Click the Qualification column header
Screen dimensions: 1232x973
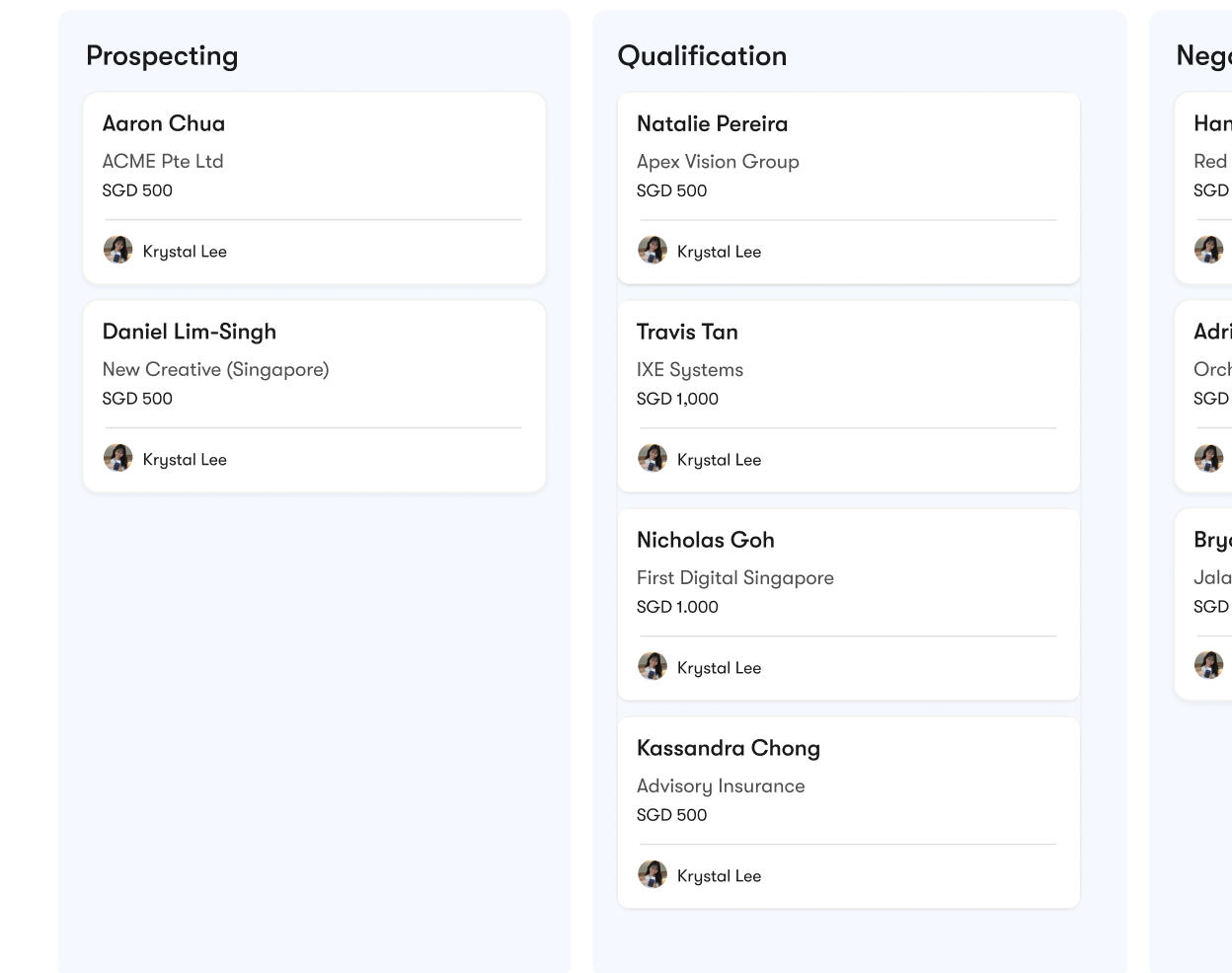pos(702,56)
